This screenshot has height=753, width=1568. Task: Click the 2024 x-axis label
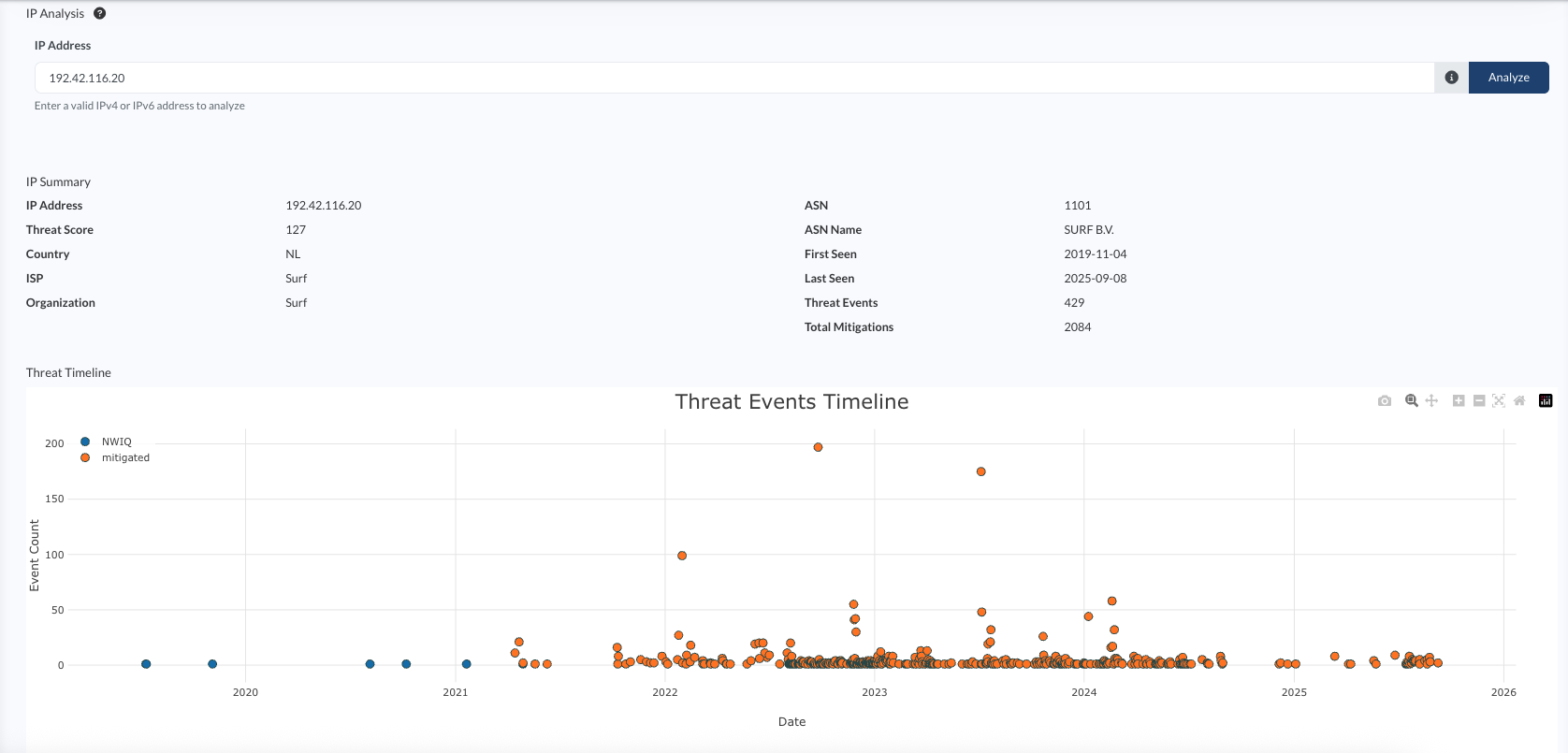click(1083, 692)
